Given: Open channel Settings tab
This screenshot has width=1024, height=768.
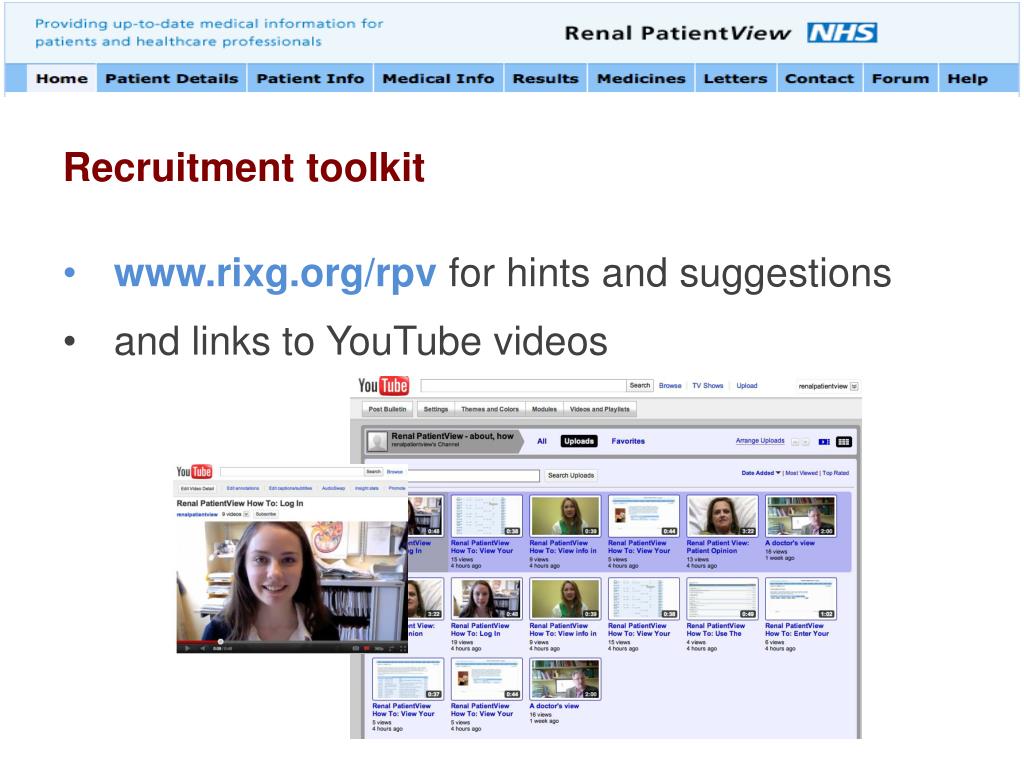Looking at the screenshot, I should click(x=436, y=409).
